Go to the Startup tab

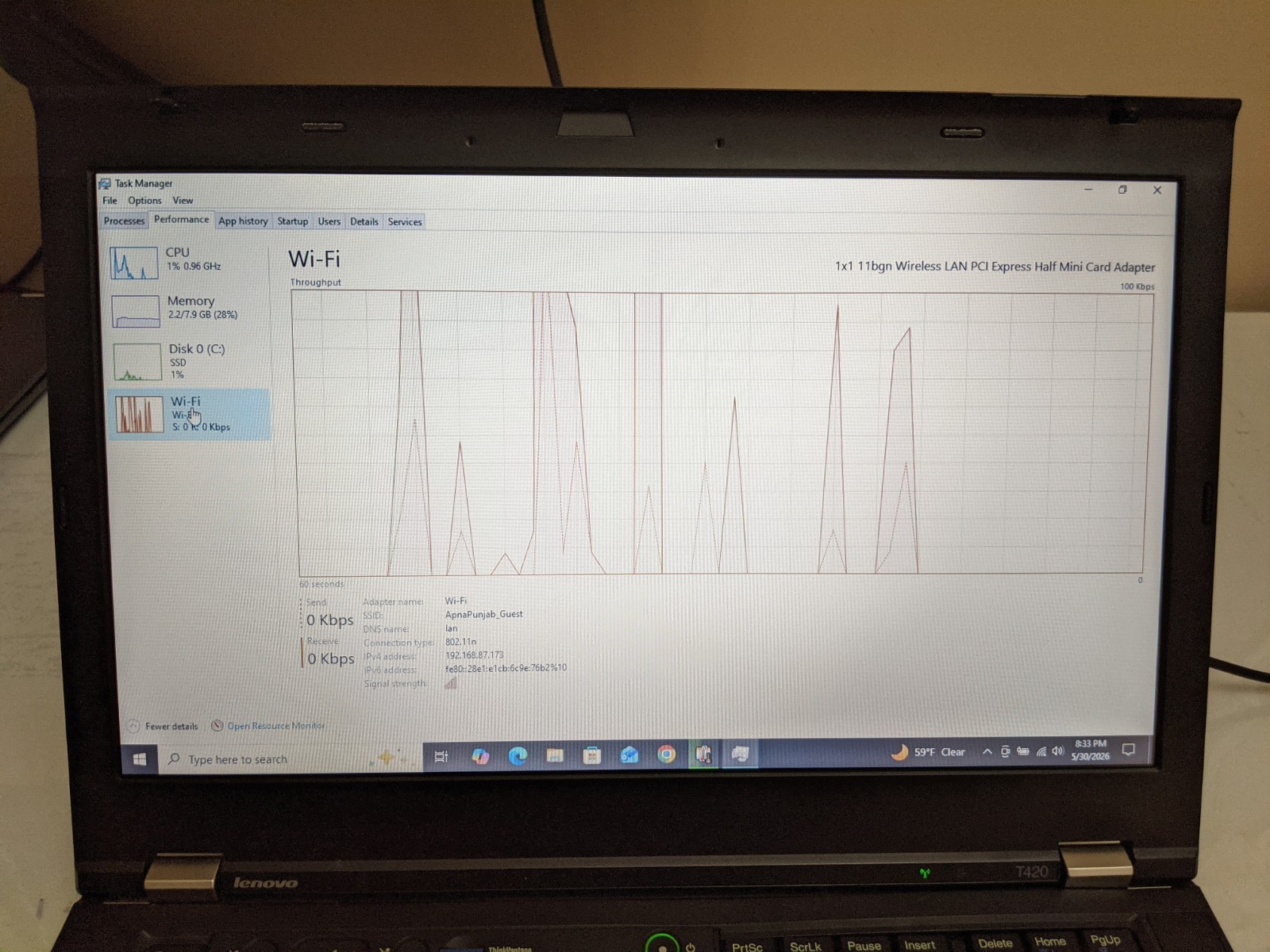(292, 221)
